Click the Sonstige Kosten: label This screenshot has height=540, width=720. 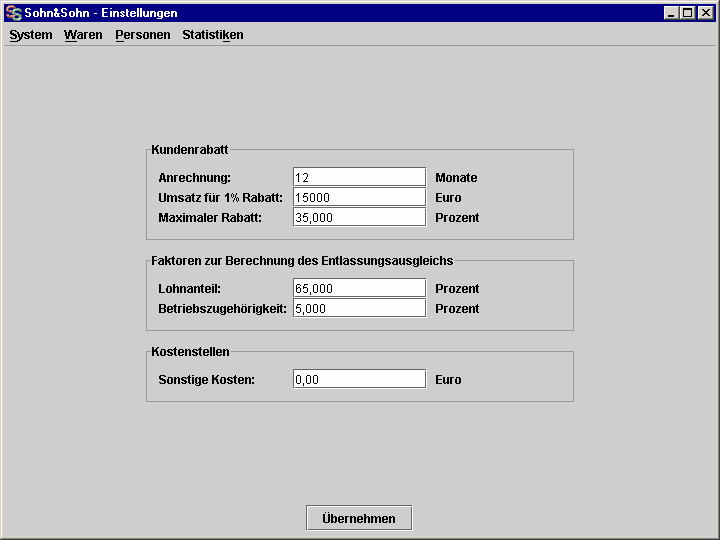pos(207,380)
